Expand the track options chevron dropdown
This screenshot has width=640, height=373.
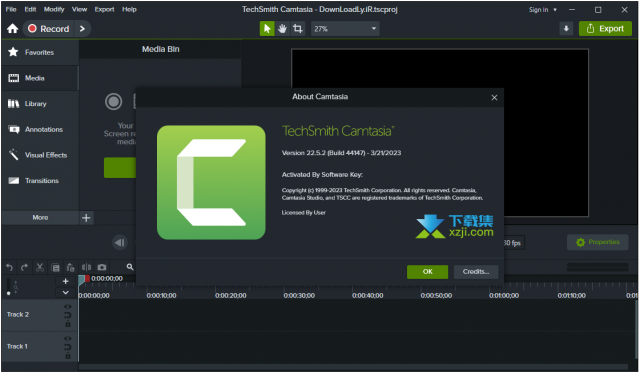[x=65, y=293]
